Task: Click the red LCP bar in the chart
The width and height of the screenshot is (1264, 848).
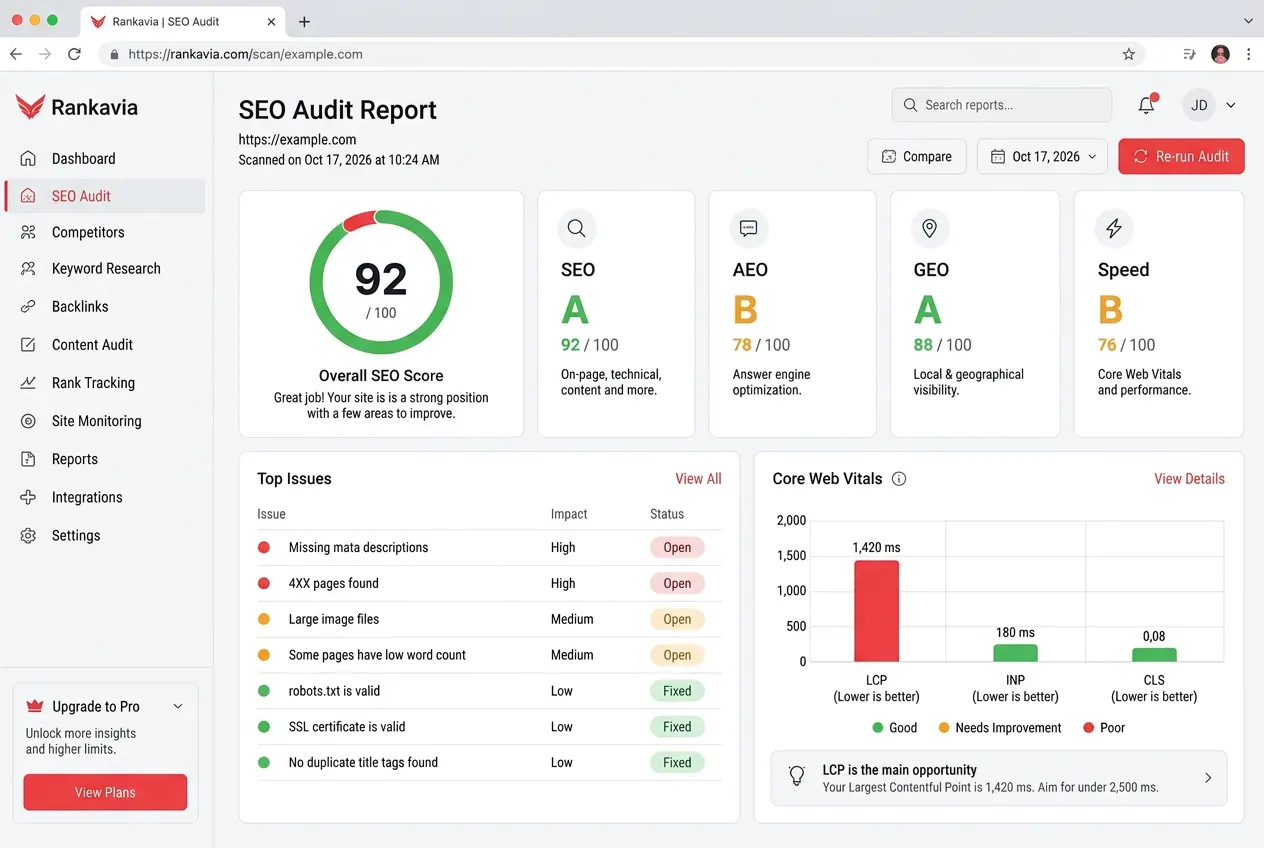Action: click(876, 611)
